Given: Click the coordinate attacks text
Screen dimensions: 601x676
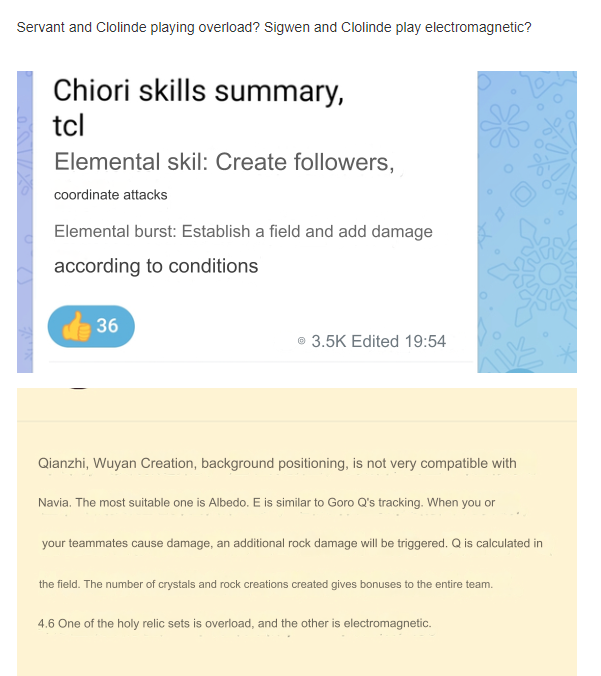Looking at the screenshot, I should pyautogui.click(x=110, y=195).
